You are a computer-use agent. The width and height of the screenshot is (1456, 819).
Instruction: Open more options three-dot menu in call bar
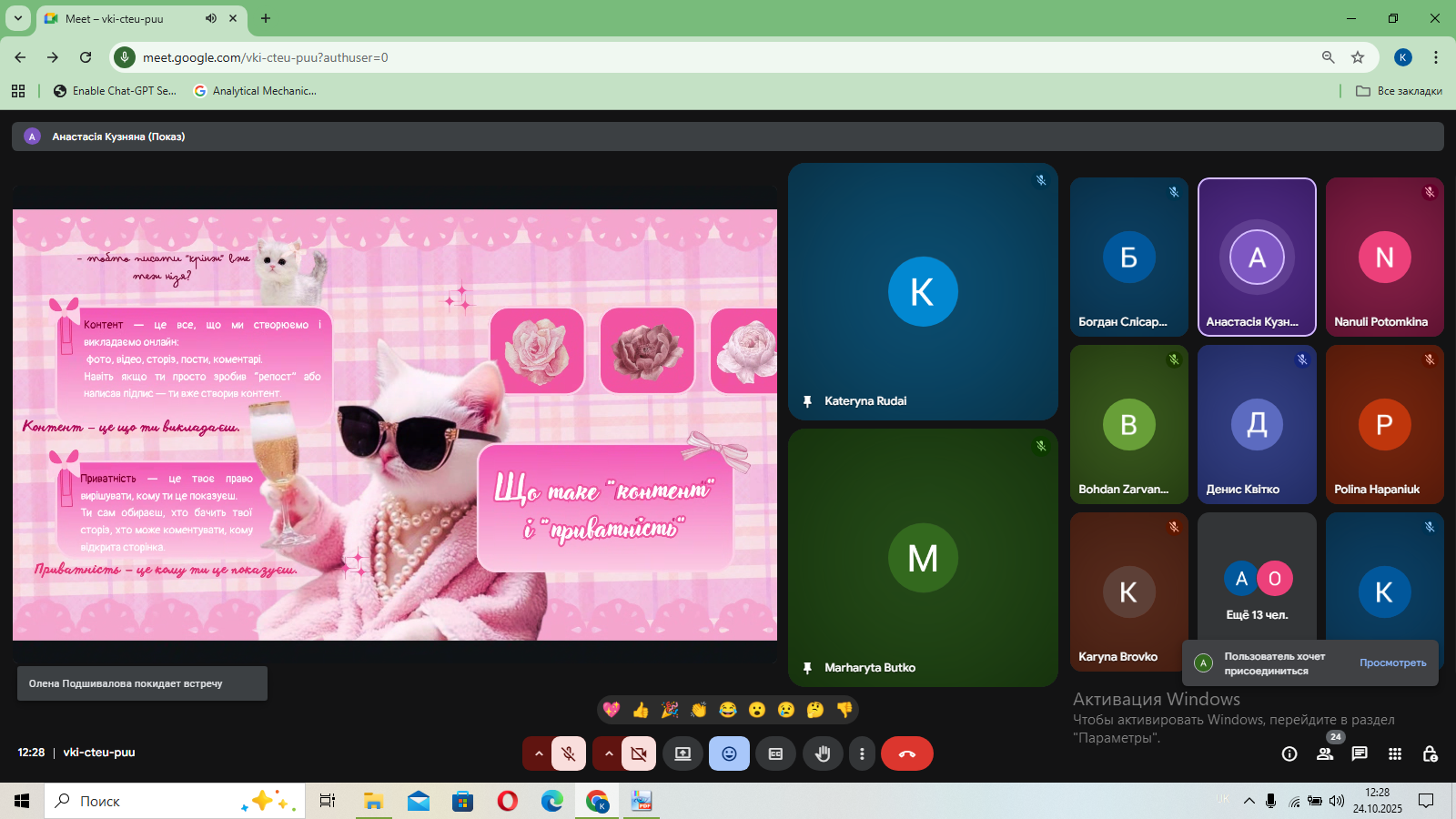coord(862,753)
